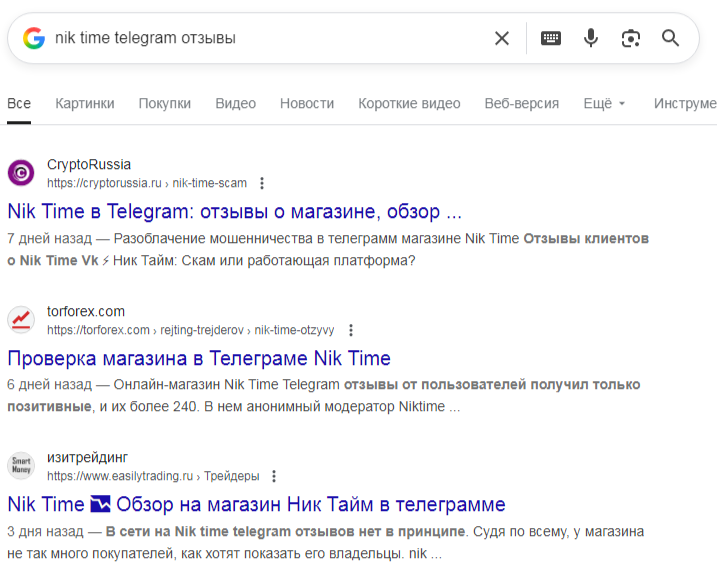Click the изитрейдинг Smart Money favicon
Screen dimensions: 717x571
(x=21, y=465)
